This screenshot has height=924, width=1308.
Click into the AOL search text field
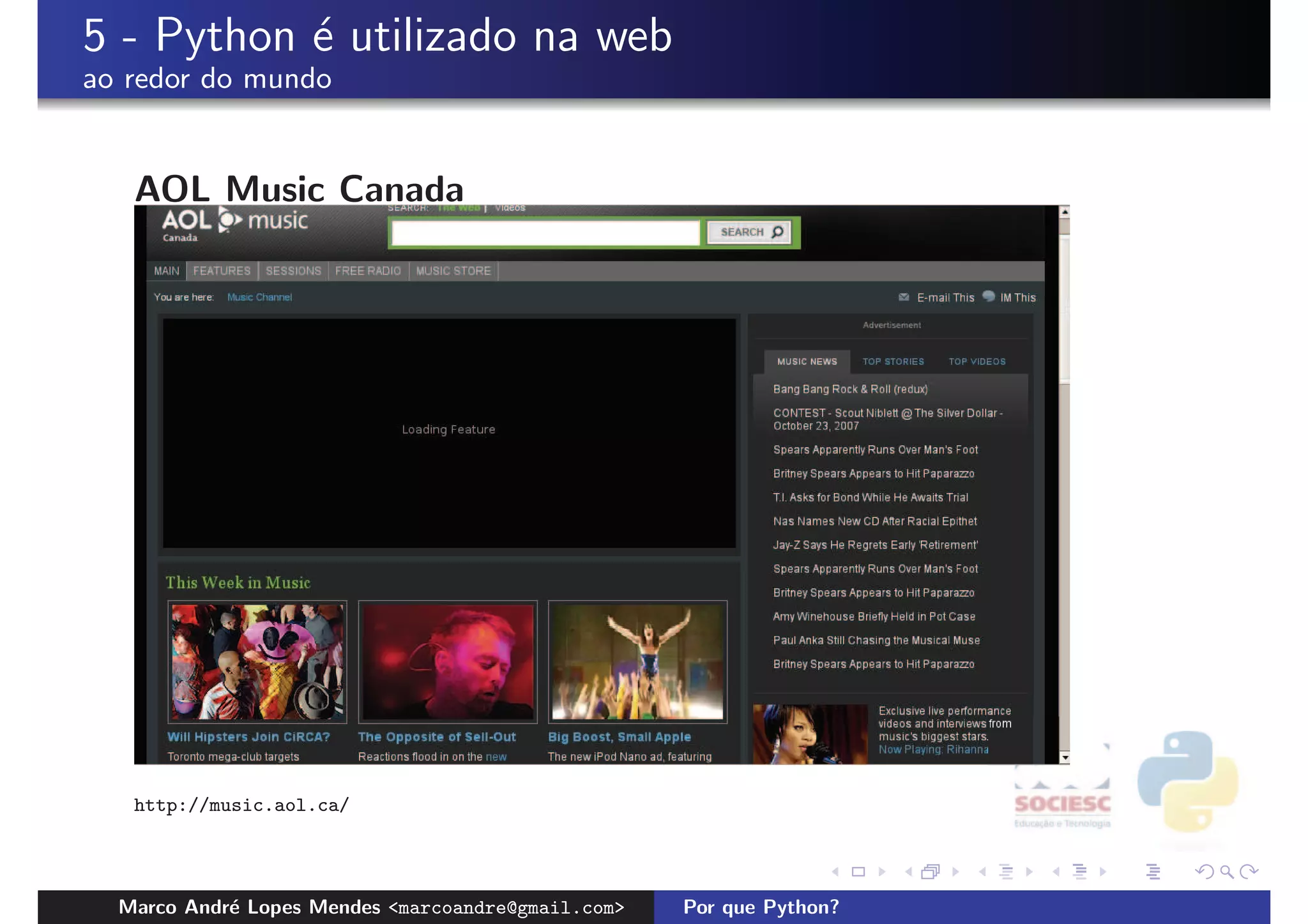click(x=546, y=233)
